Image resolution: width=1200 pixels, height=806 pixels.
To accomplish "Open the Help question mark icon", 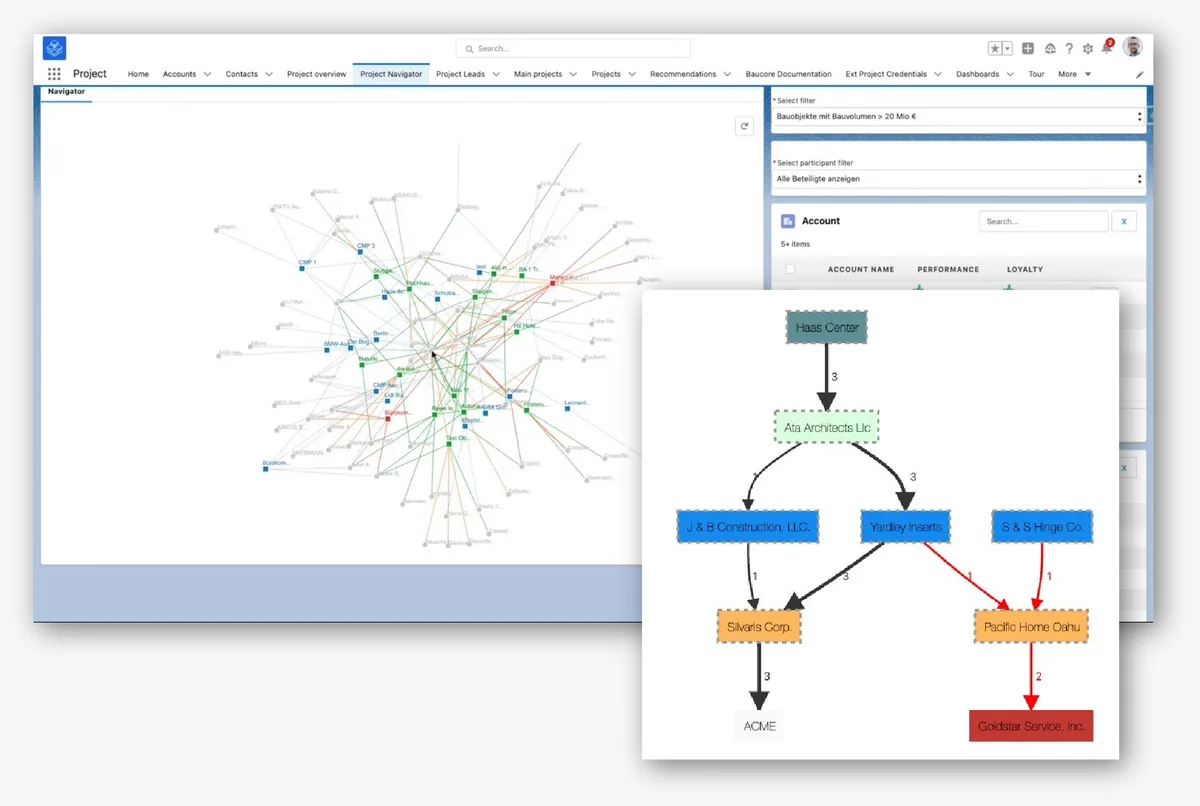I will pos(1069,48).
